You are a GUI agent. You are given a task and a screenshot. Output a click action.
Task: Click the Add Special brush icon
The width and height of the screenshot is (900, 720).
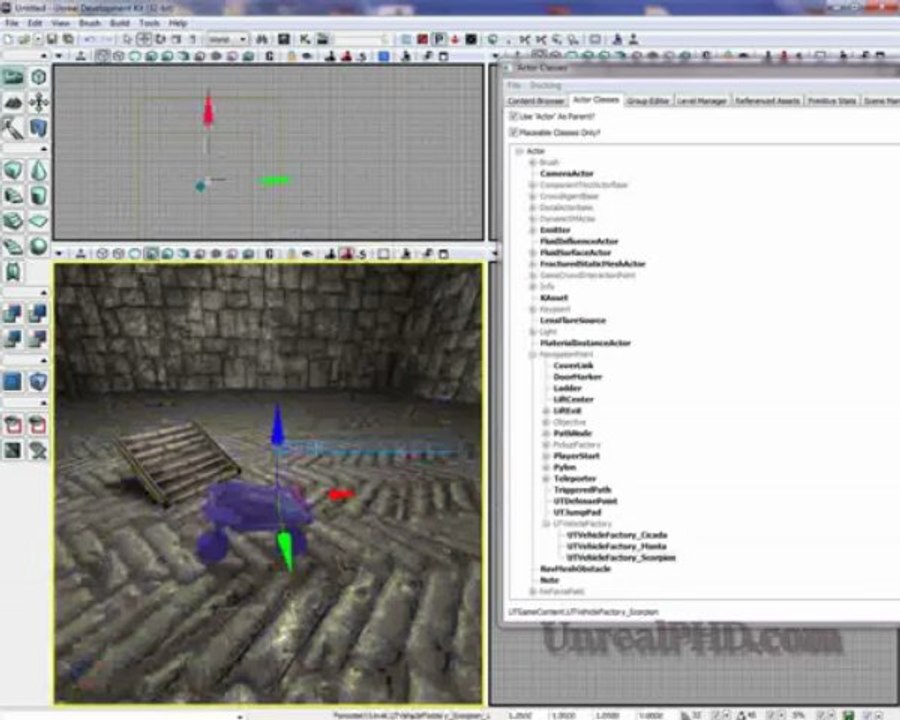13,382
